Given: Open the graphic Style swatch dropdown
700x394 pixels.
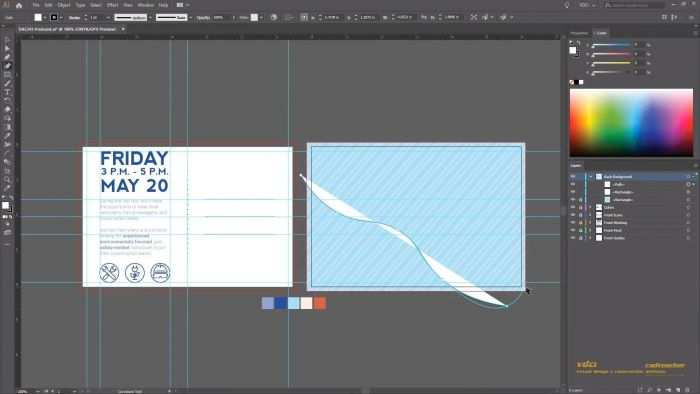Looking at the screenshot, I should [x=261, y=17].
